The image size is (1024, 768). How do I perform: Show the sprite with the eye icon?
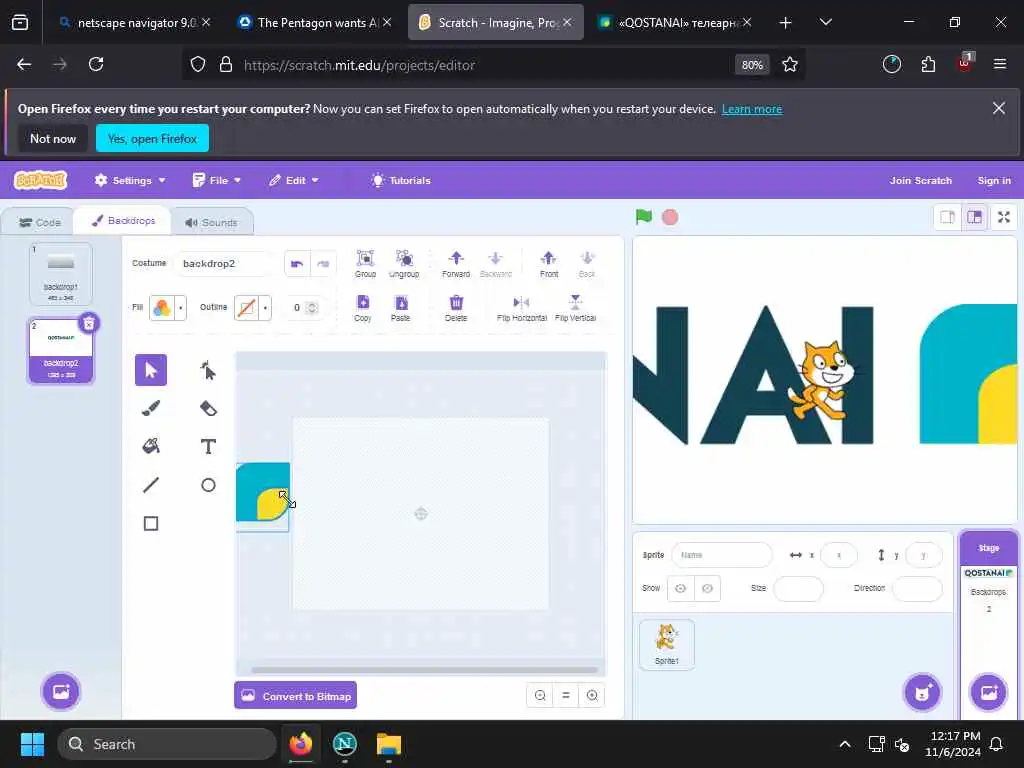pos(680,588)
